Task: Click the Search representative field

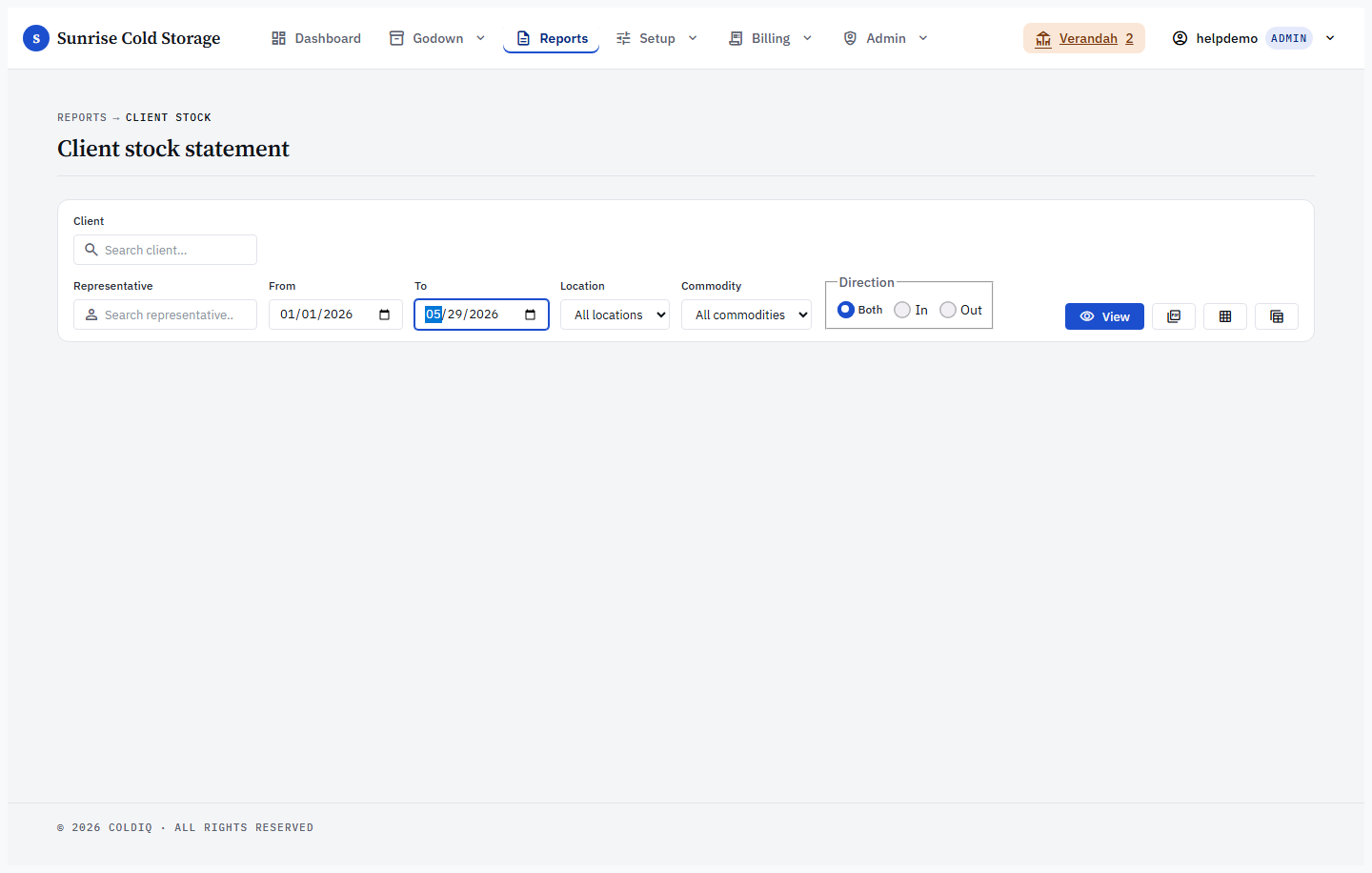Action: [x=165, y=315]
